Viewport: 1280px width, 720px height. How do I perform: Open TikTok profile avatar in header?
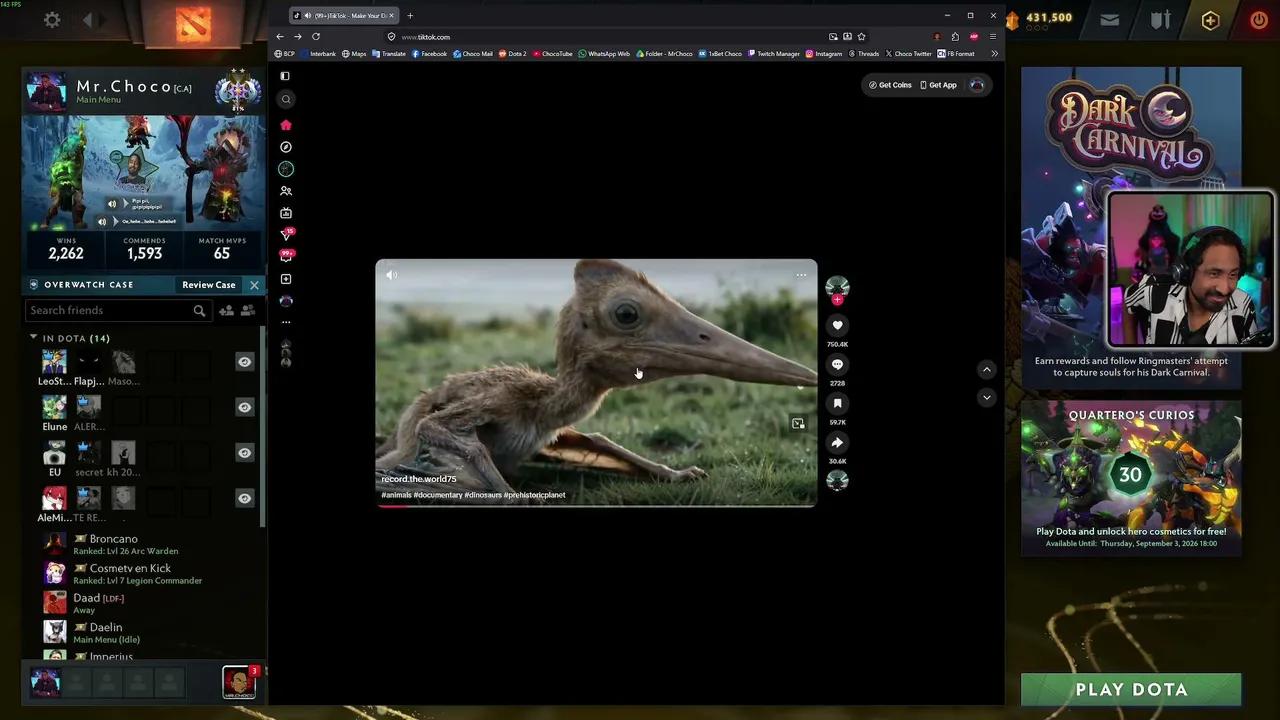point(977,85)
